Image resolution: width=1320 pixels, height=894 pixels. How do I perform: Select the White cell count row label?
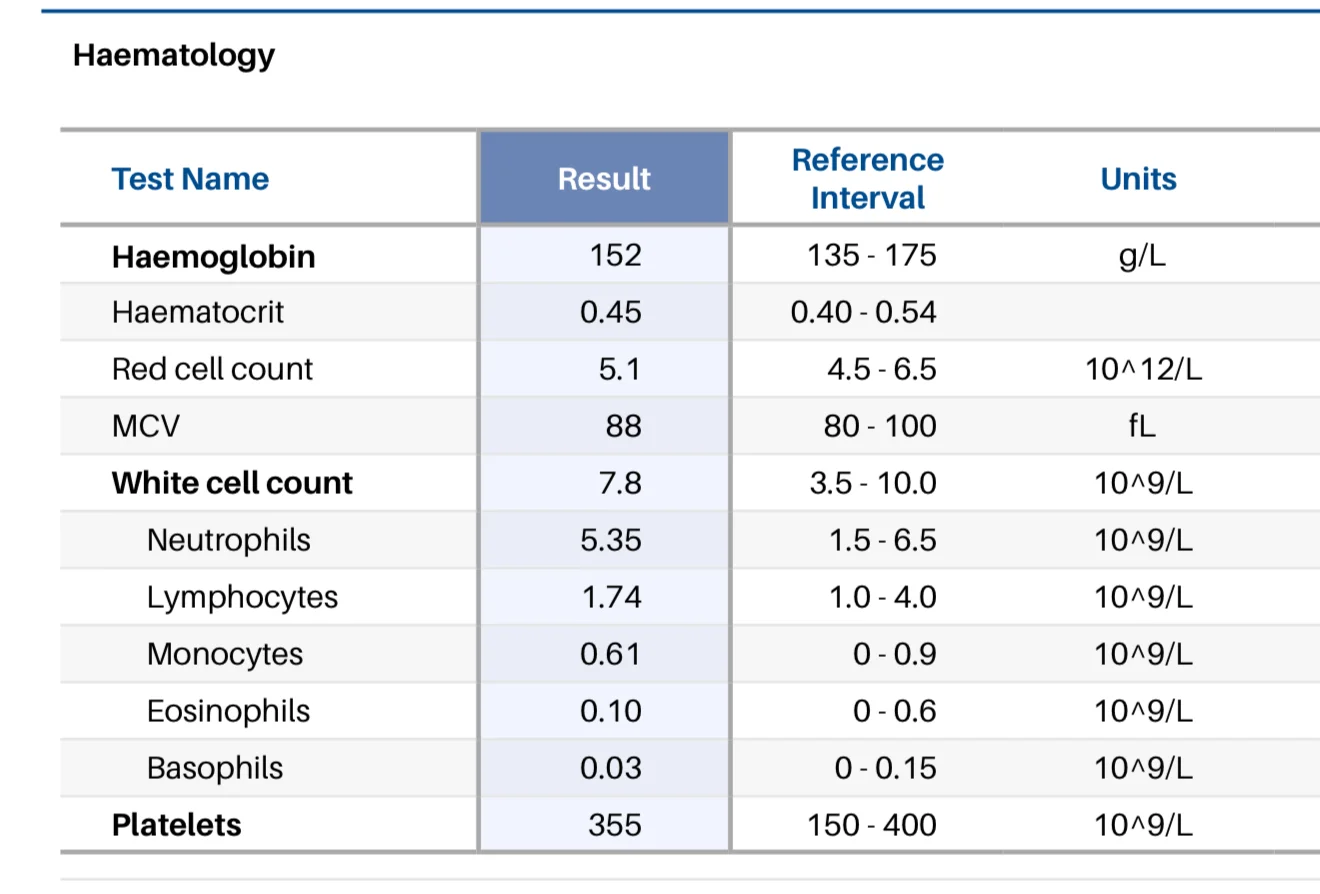coord(232,483)
